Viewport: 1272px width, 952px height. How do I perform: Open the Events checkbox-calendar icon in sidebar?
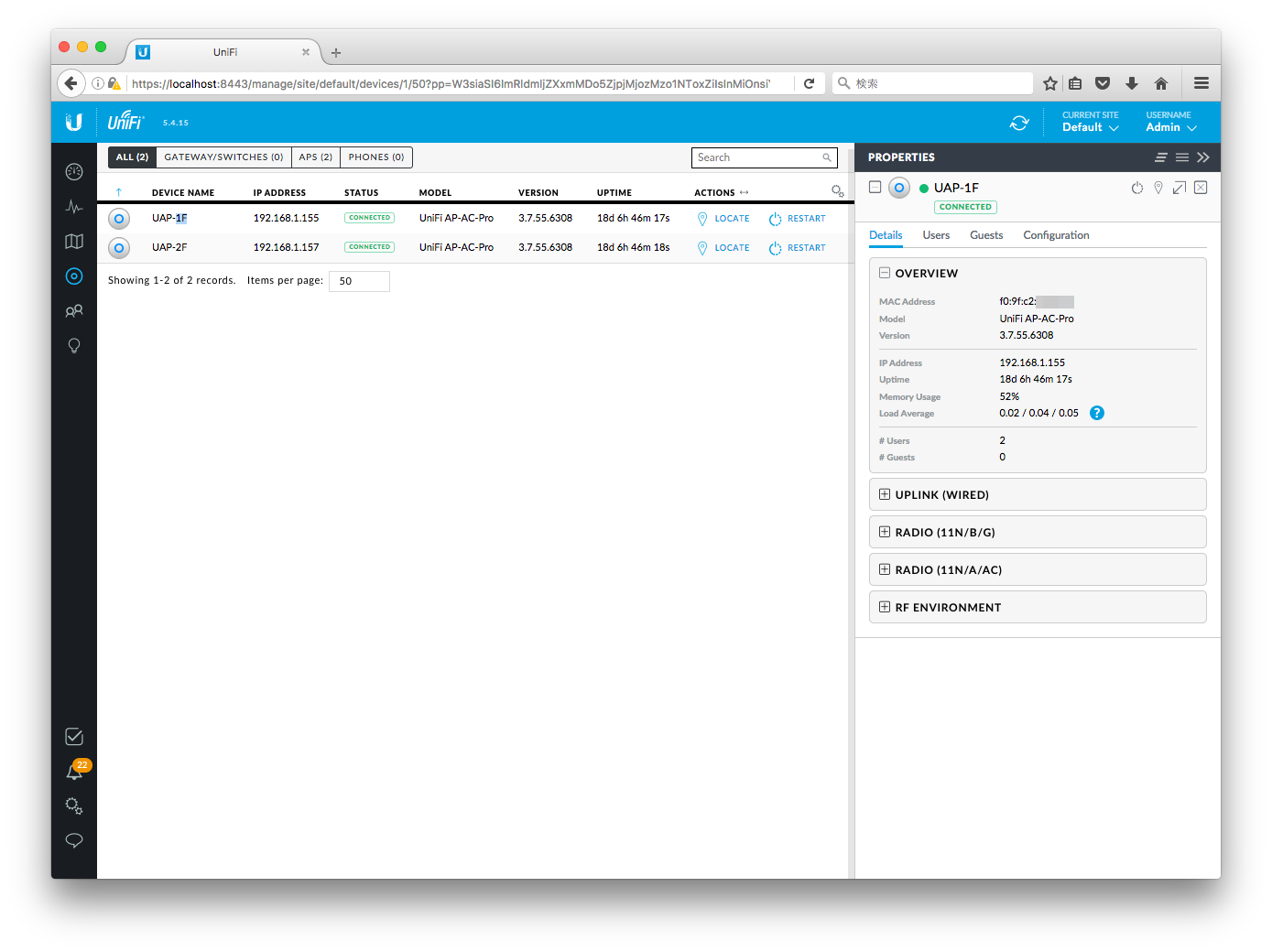point(74,737)
